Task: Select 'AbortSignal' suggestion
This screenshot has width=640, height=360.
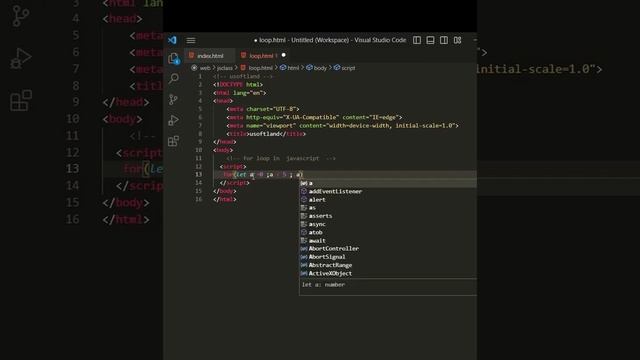Action: (388, 257)
